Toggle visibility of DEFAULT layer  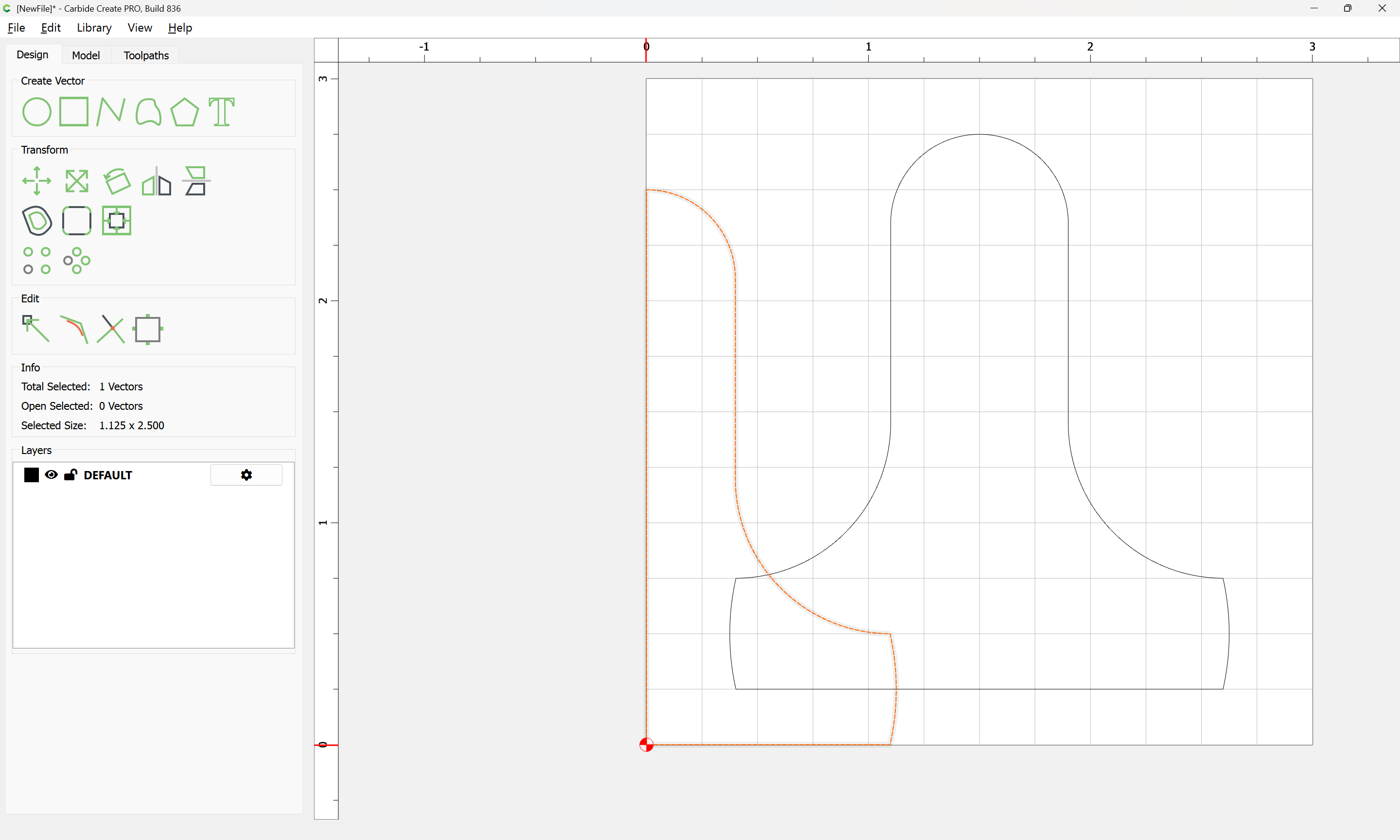pyautogui.click(x=51, y=475)
